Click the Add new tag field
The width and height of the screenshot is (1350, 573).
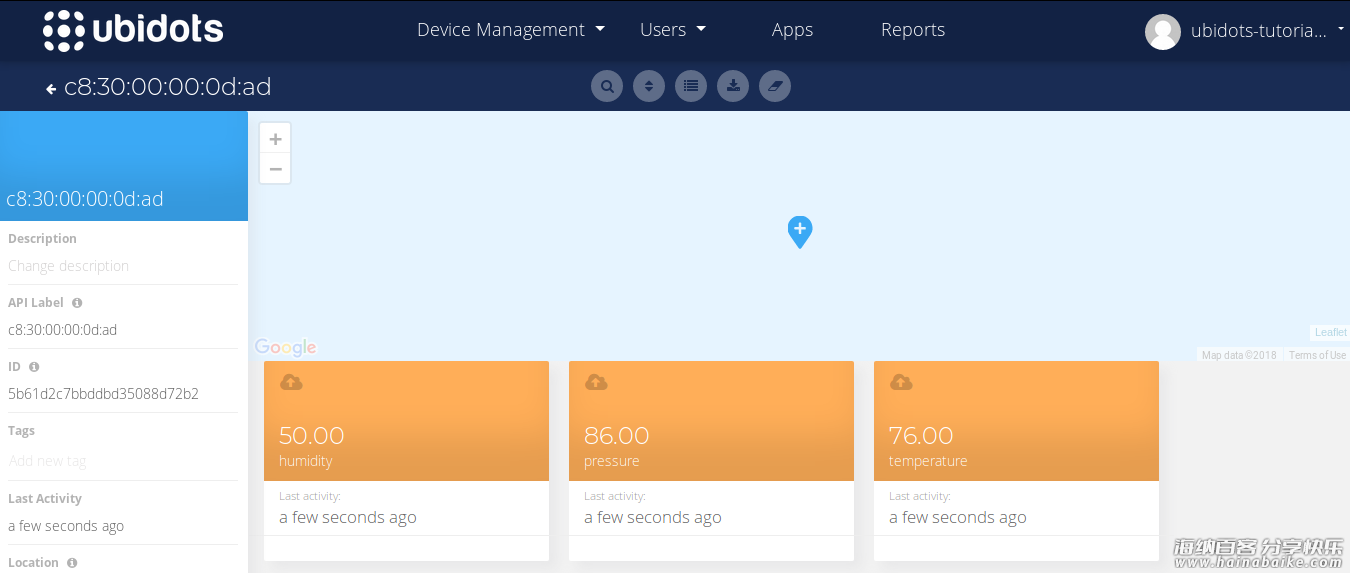pos(47,461)
